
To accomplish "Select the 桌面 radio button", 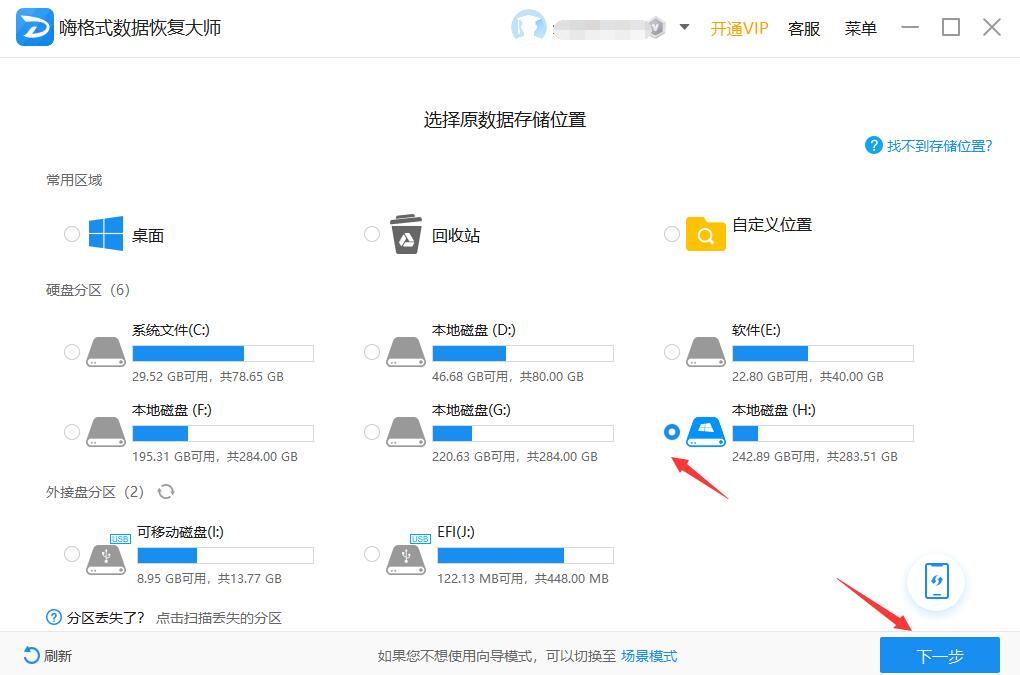I will click(71, 234).
